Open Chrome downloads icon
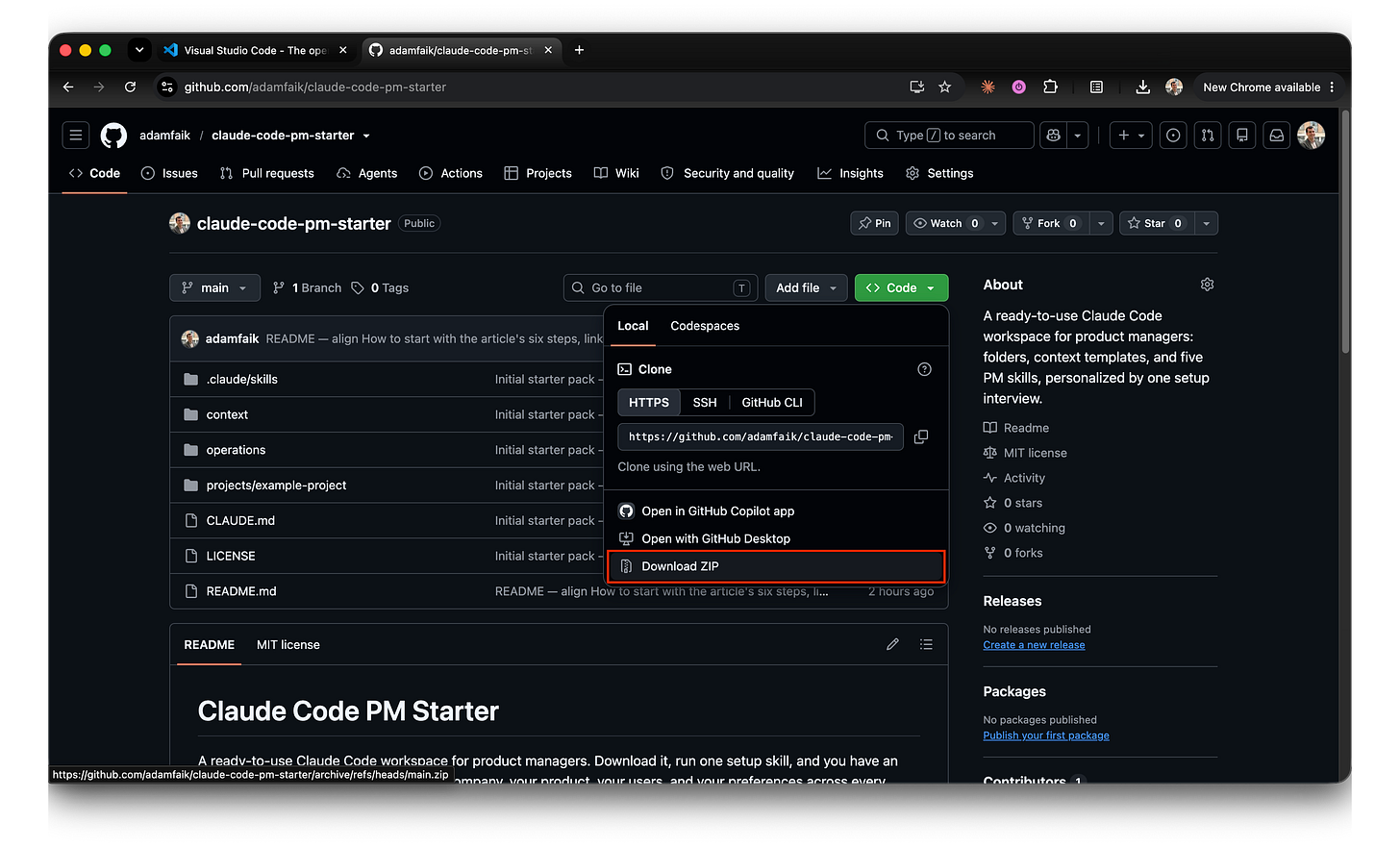1400x847 pixels. click(x=1142, y=87)
